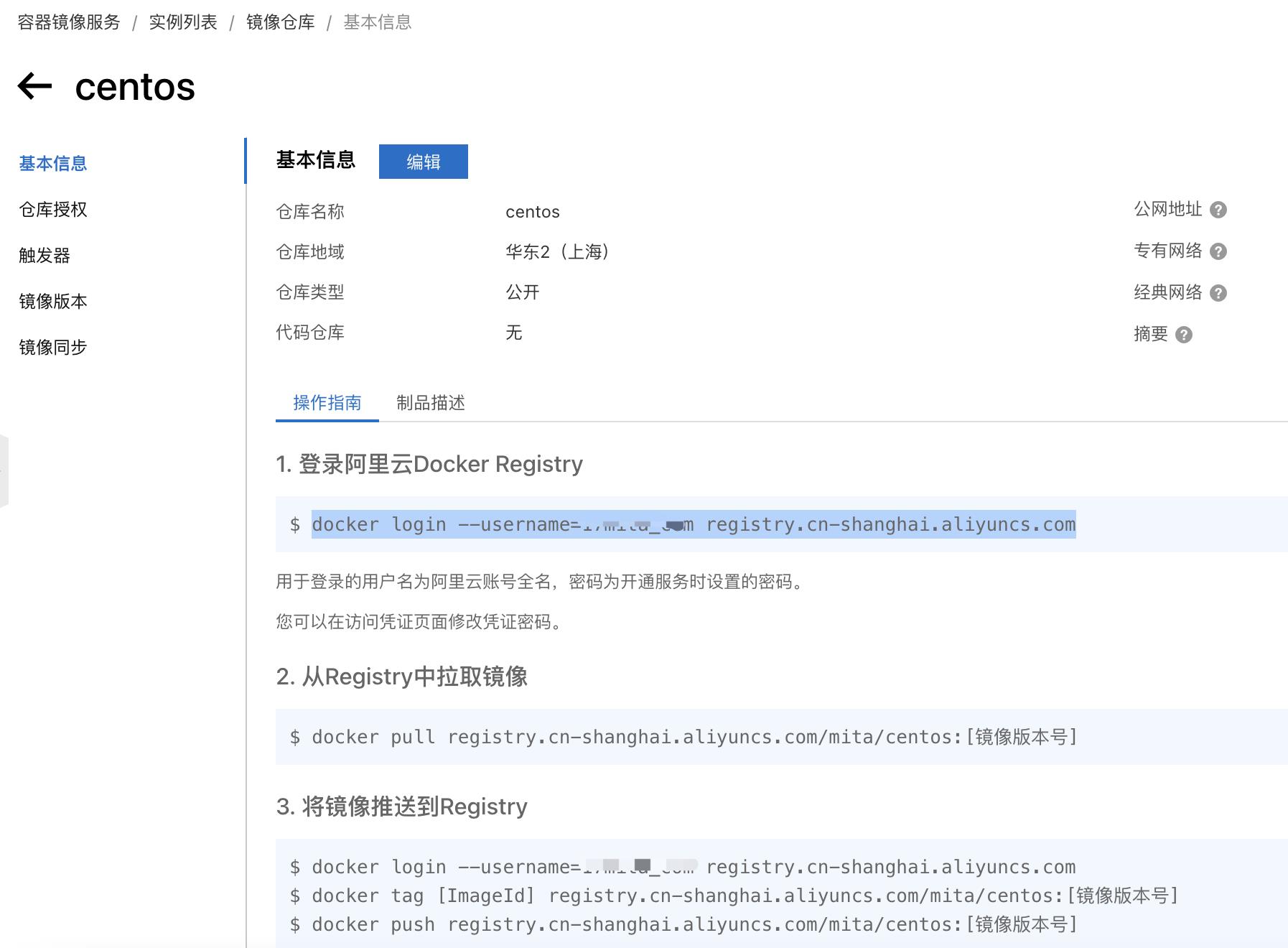Click the 摘要 label

coord(1151,334)
